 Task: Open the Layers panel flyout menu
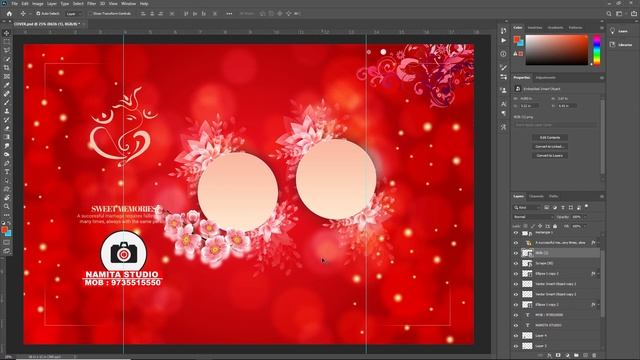(601, 196)
